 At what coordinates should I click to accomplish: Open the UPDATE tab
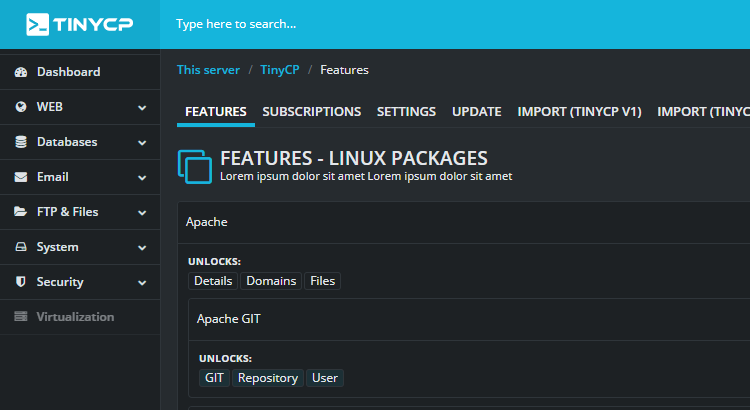coord(476,112)
